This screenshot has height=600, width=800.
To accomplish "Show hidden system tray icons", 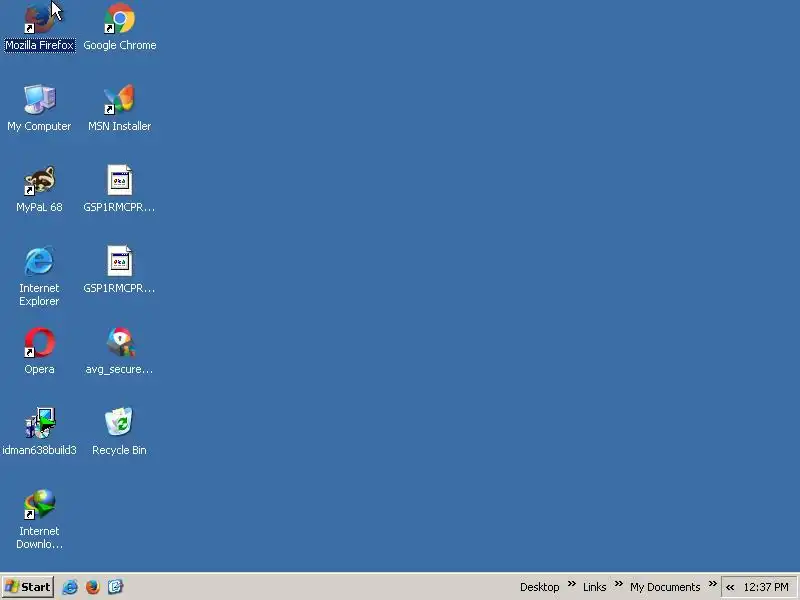I will [x=730, y=587].
